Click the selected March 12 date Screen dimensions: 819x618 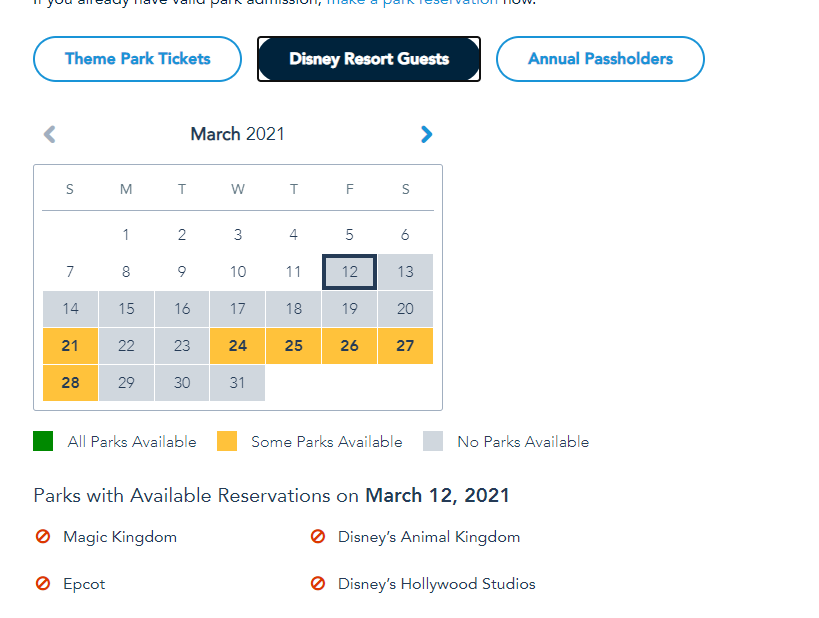coord(349,272)
